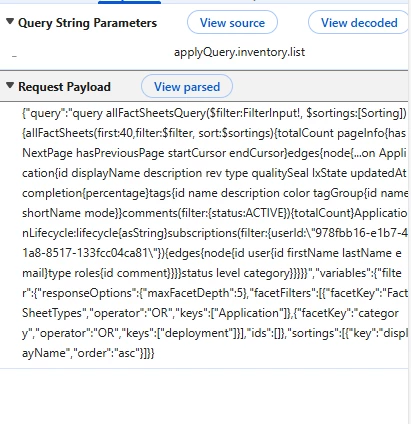Switch payload to View parsed
Screen dimensions: 411x424
tap(187, 86)
